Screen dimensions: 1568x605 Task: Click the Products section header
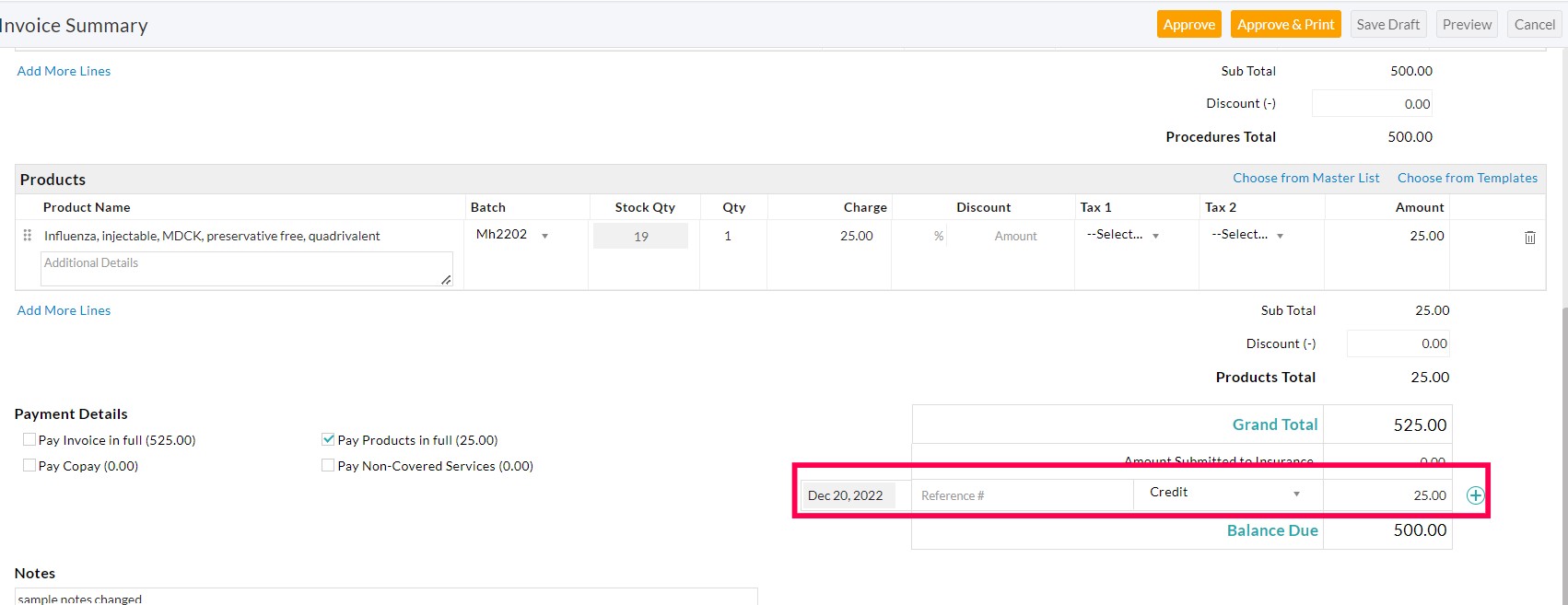click(x=53, y=180)
